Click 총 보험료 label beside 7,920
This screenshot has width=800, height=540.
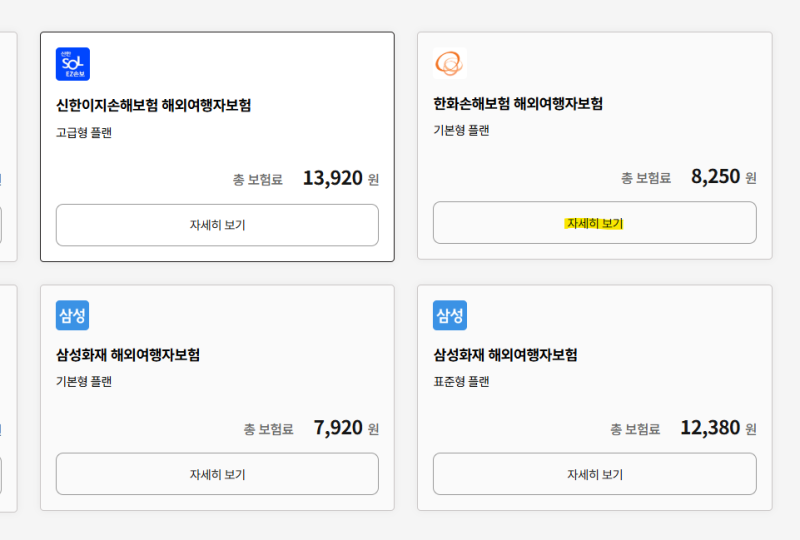coord(268,429)
